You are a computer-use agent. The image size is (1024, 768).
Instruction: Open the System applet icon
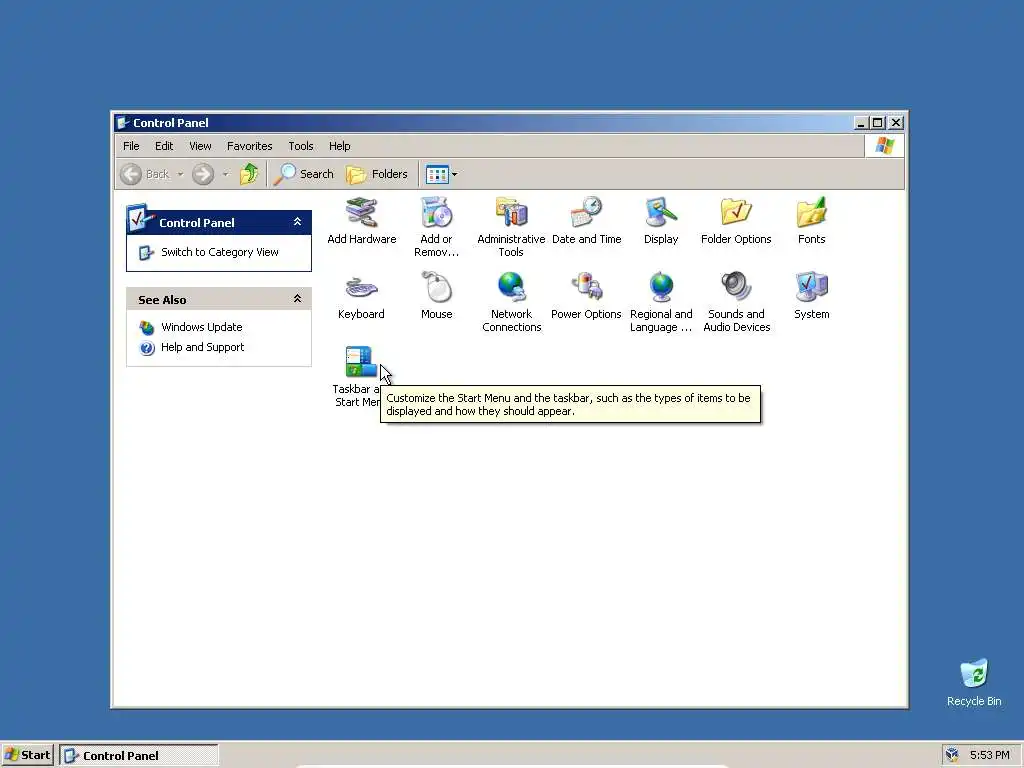tap(811, 296)
